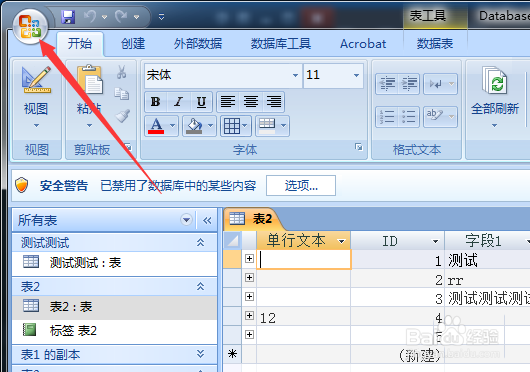Open the 宋体 font name dropdown
530x372 pixels.
[295, 75]
